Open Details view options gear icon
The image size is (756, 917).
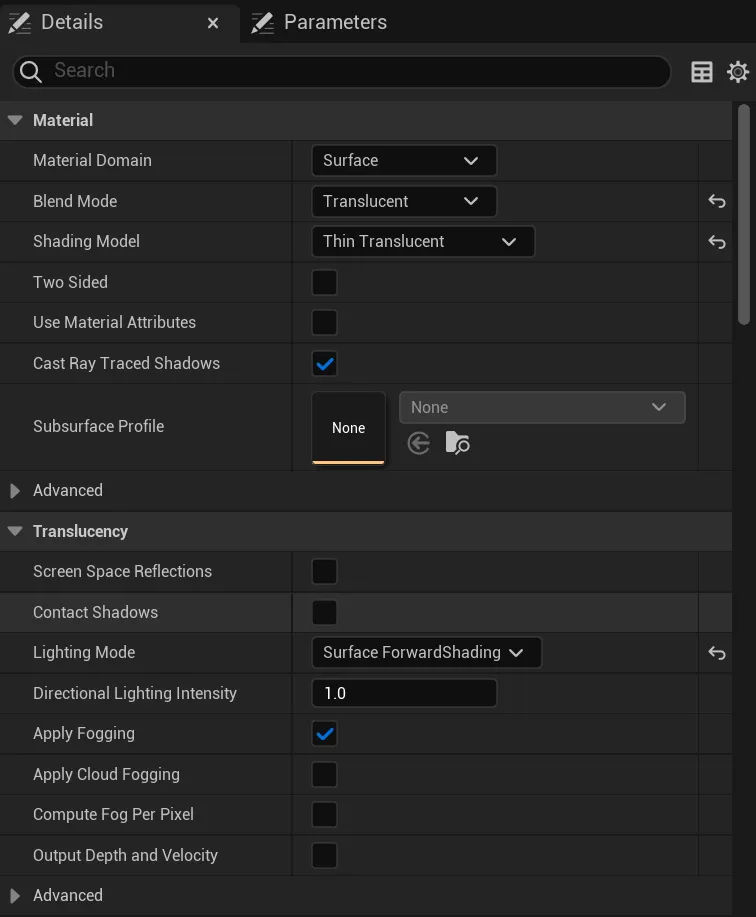click(738, 71)
